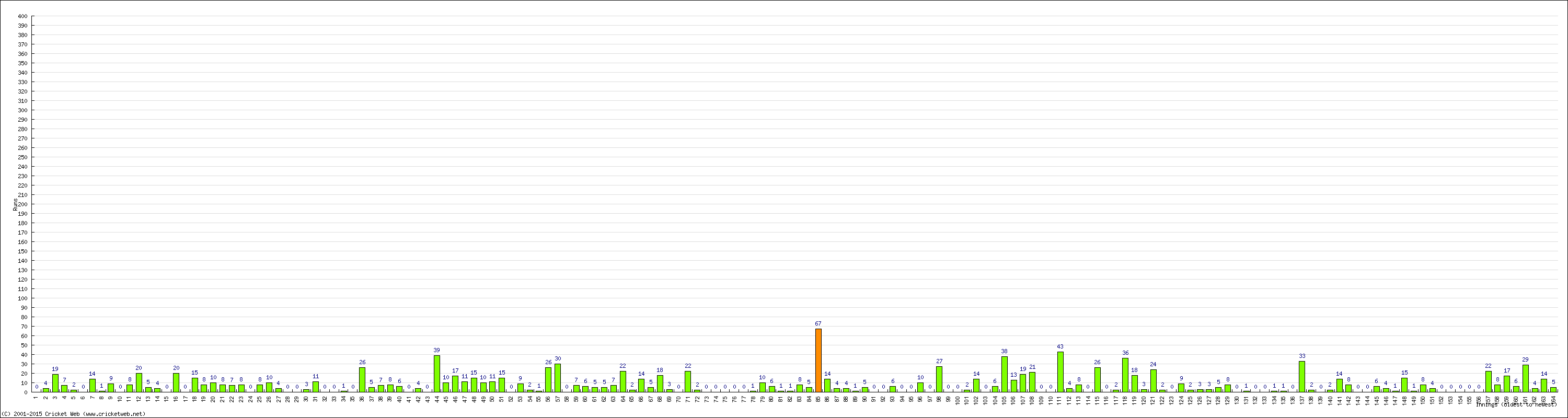The height and width of the screenshot is (418, 1568).
Task: Select the 13-run bar at innings 106
Action: click(x=1013, y=386)
